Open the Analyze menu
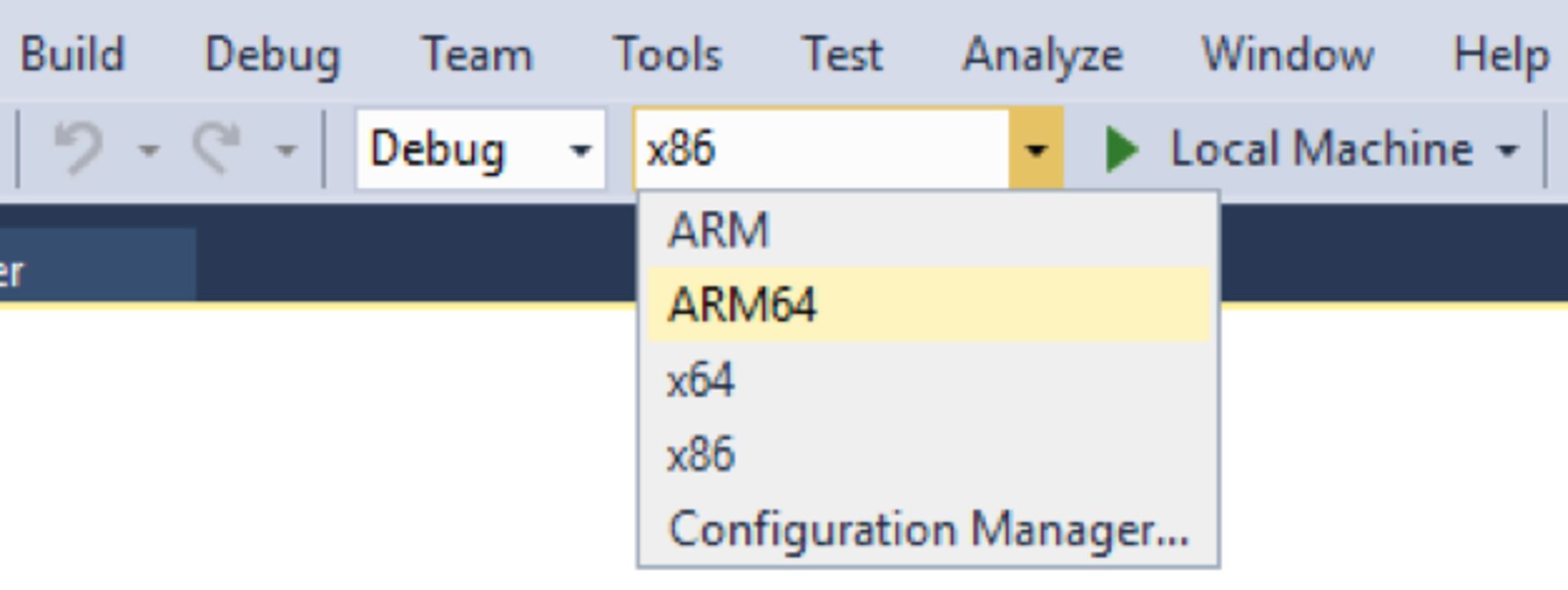This screenshot has width=1568, height=590. pos(1042,55)
